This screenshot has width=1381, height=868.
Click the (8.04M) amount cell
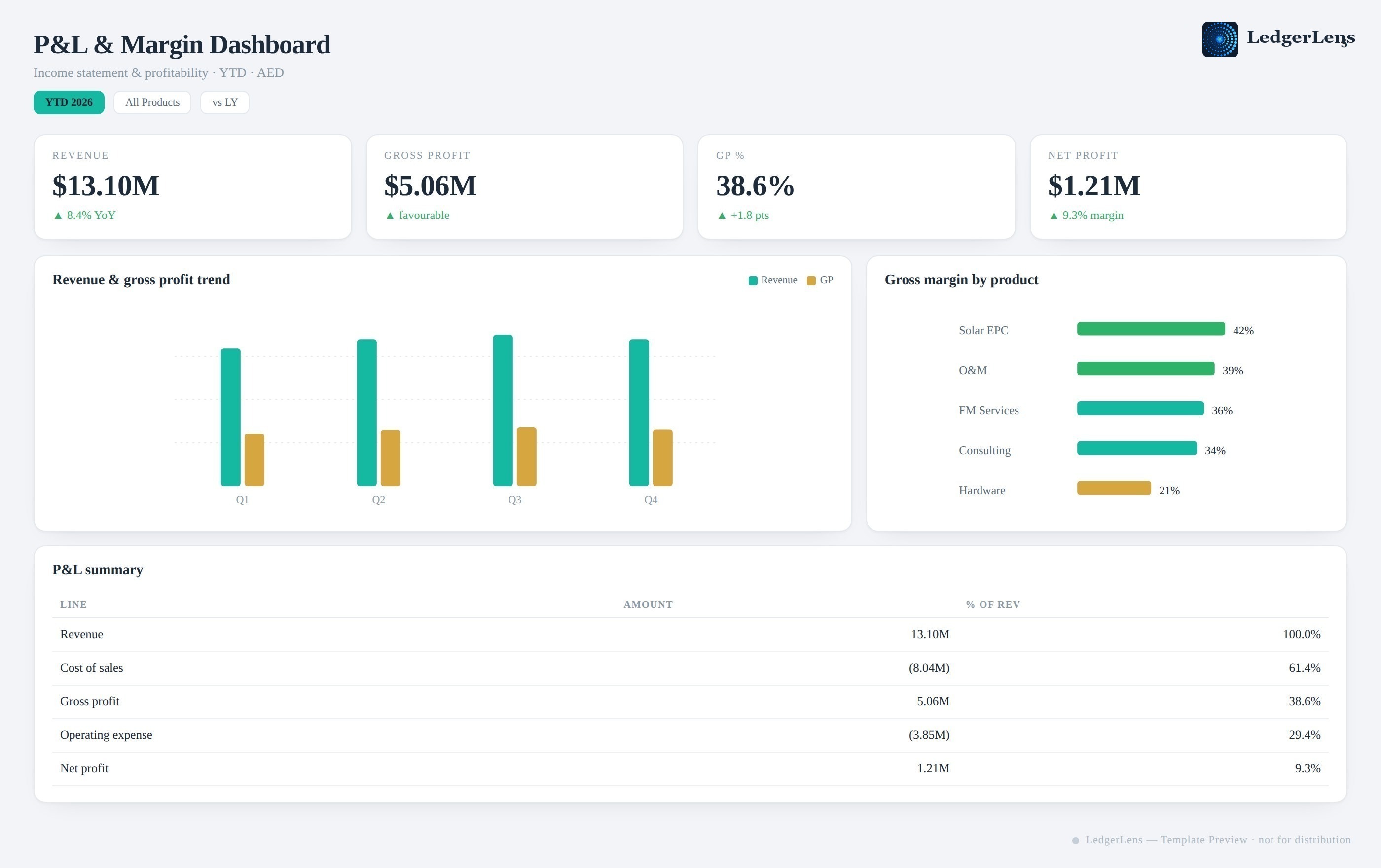pyautogui.click(x=929, y=668)
